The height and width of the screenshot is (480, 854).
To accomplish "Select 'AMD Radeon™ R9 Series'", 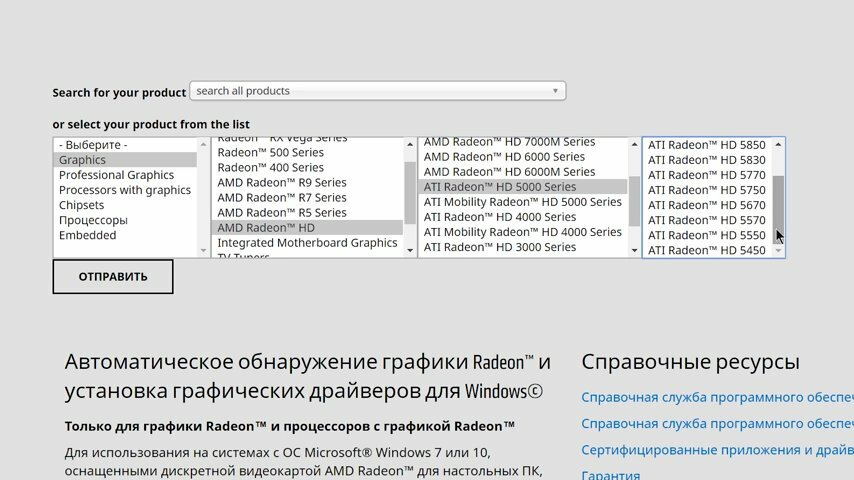I will [307, 183].
